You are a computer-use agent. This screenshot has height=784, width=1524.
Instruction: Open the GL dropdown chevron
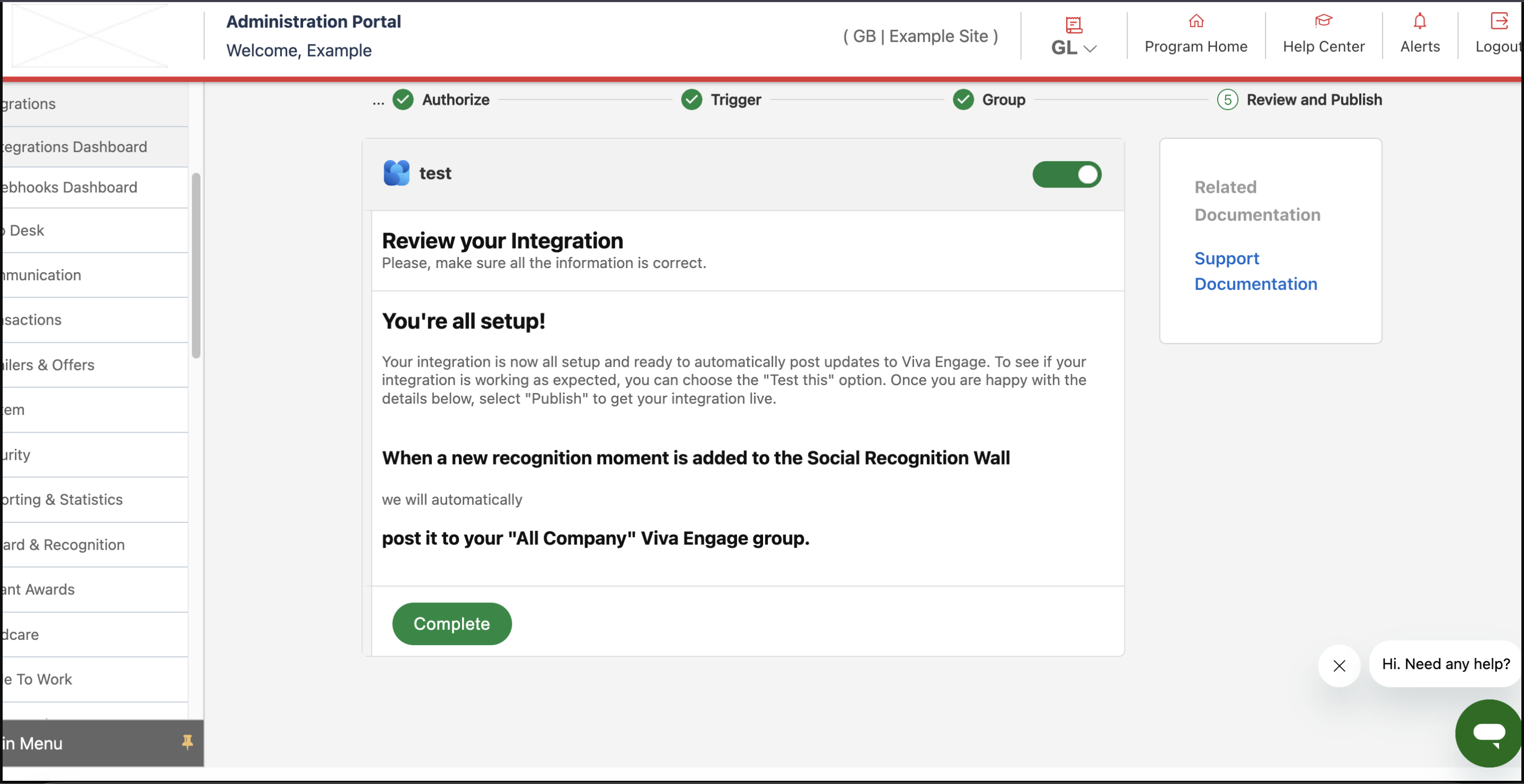click(1090, 49)
